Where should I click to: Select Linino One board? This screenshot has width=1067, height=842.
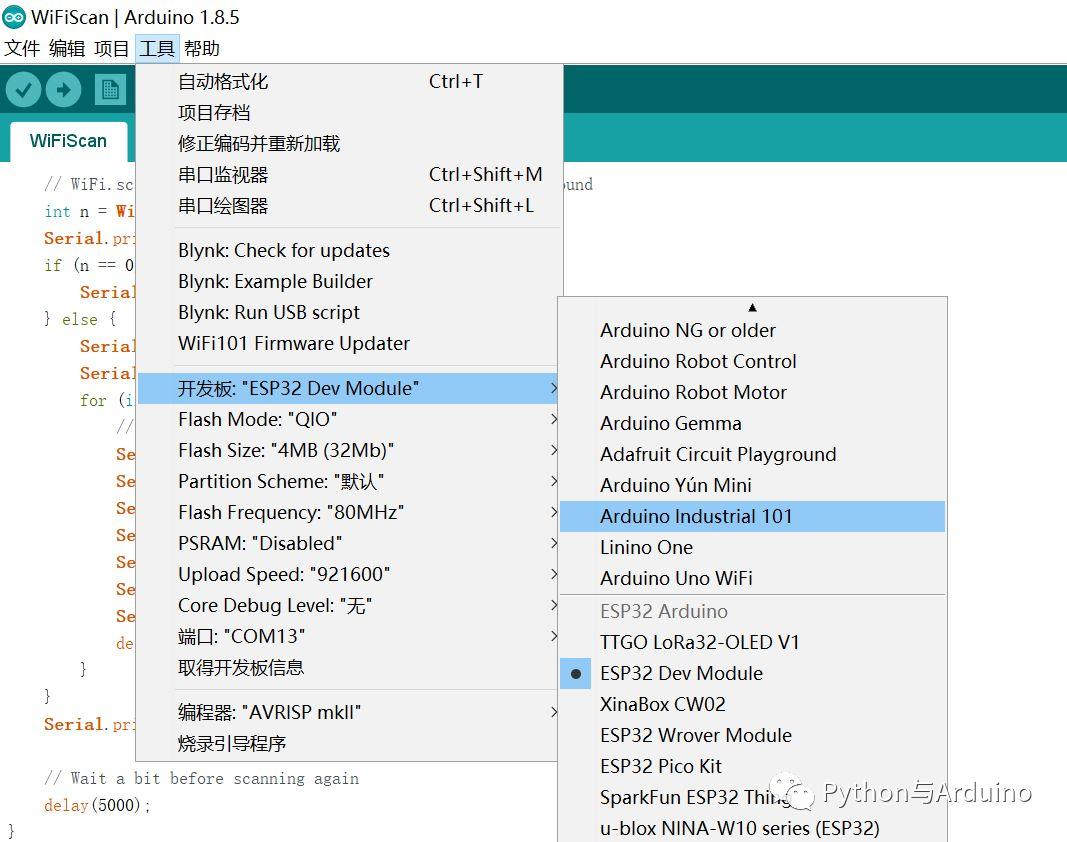click(x=752, y=547)
